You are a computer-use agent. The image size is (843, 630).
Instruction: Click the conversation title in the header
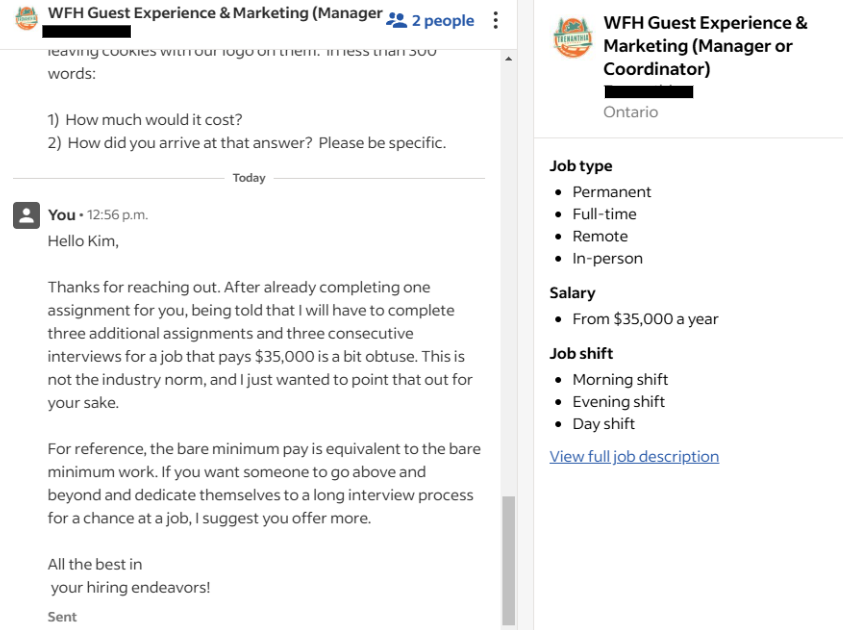click(215, 14)
